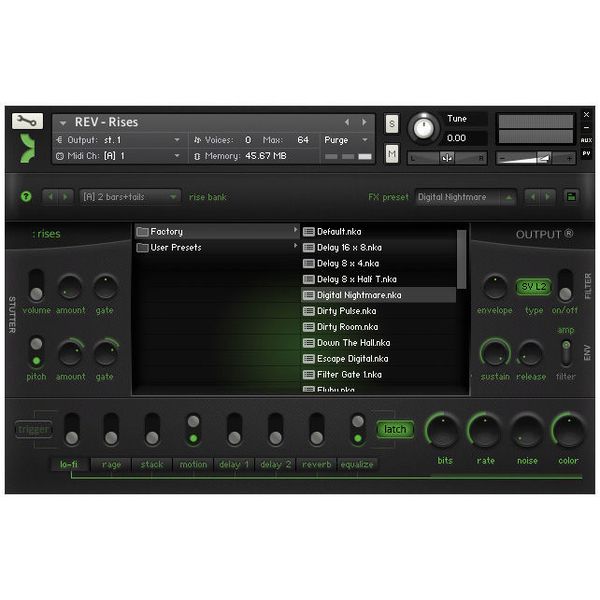Adjust the pitch gate knob
The height and width of the screenshot is (600, 600).
tap(106, 353)
